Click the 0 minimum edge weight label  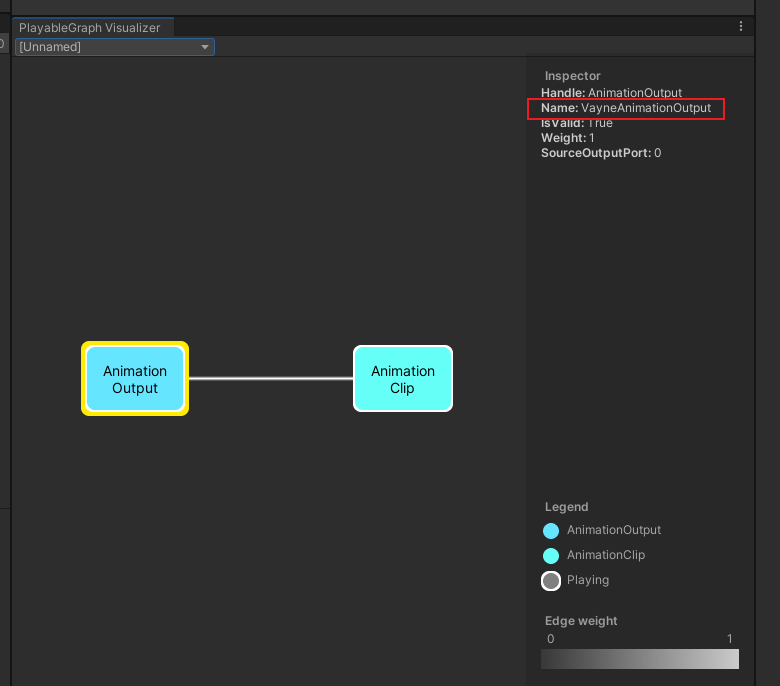click(550, 639)
